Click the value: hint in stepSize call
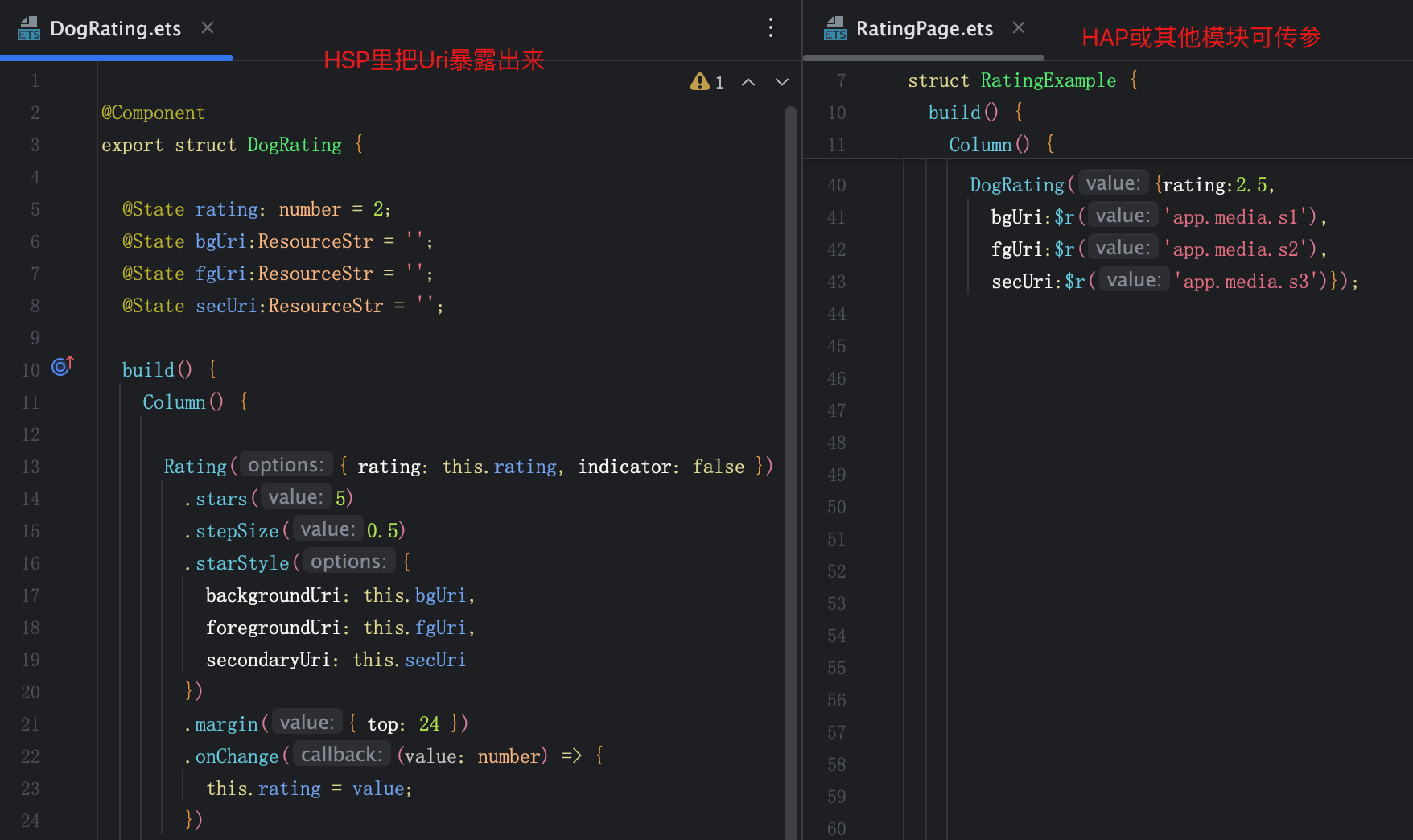Viewport: 1413px width, 840px height. click(x=328, y=529)
